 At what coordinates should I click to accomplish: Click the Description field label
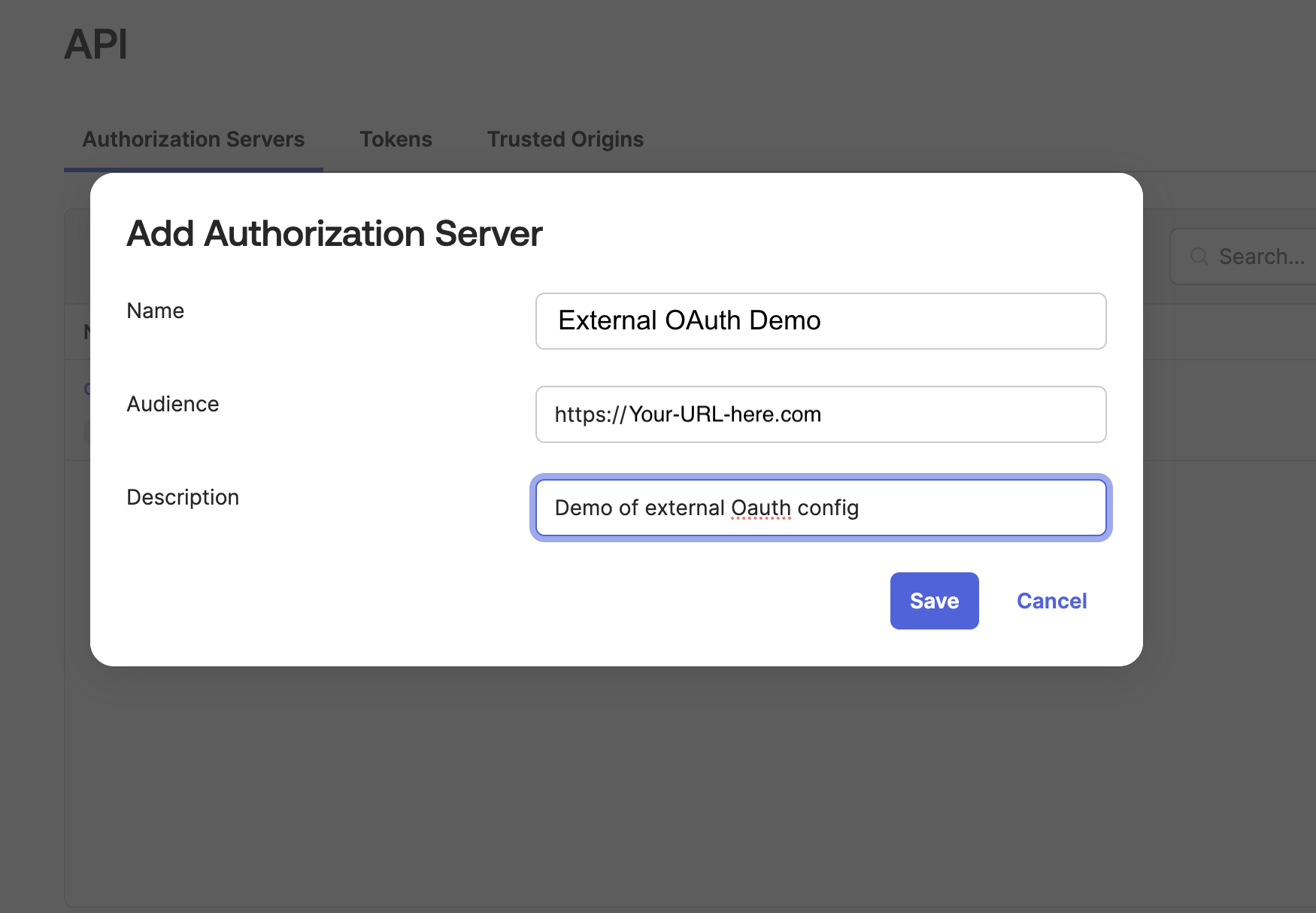click(183, 497)
